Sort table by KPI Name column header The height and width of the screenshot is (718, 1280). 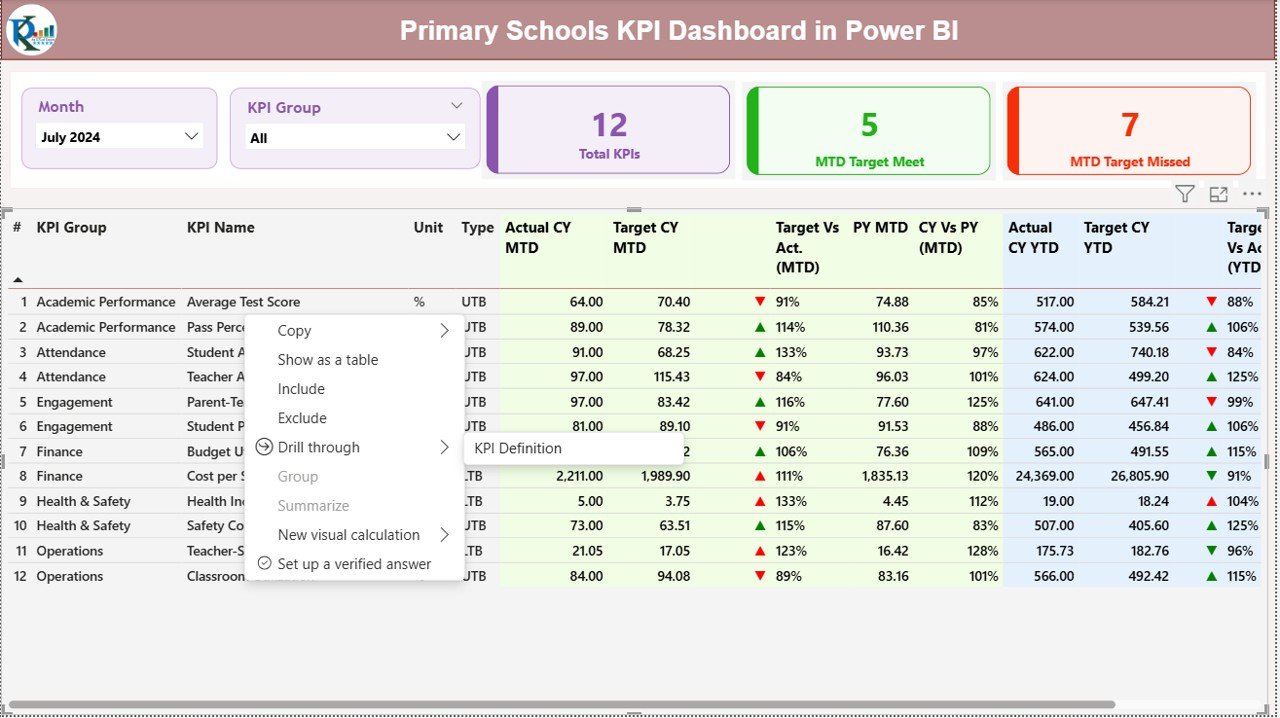pos(220,227)
